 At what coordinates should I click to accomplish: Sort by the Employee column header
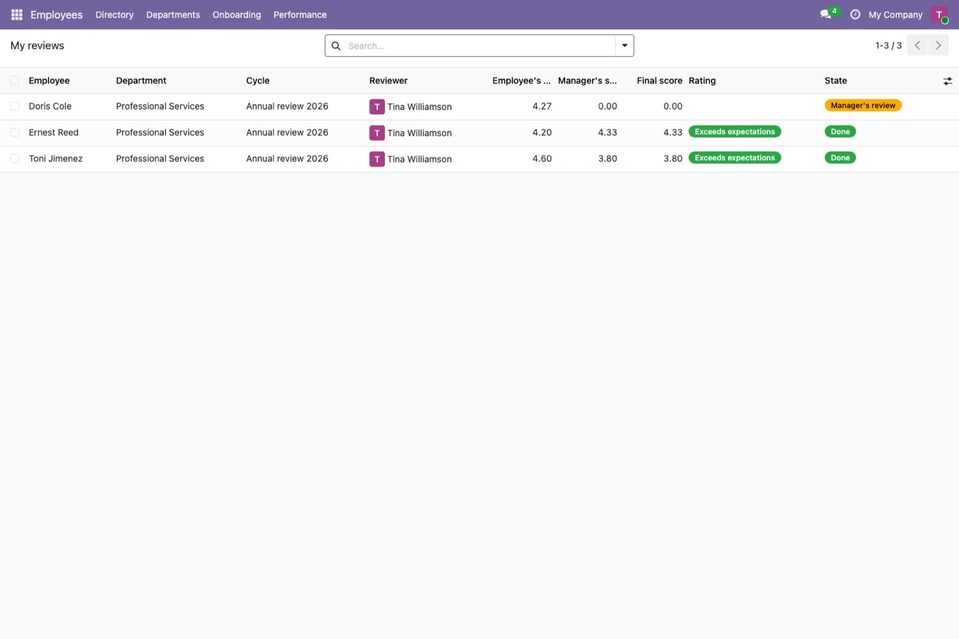coord(49,81)
